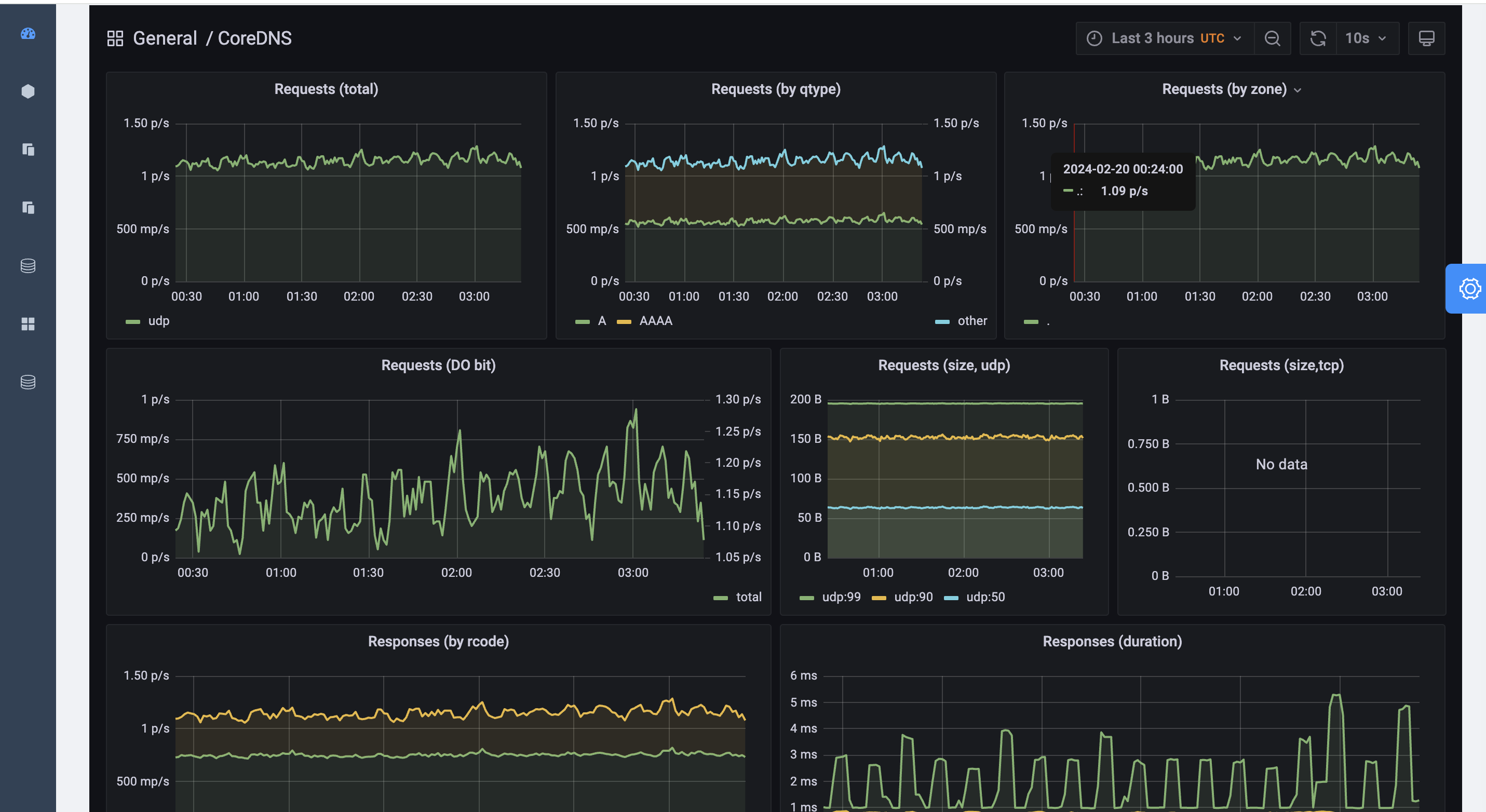1486x812 pixels.
Task: Click the Responses (duration) panel title
Action: pyautogui.click(x=1112, y=641)
